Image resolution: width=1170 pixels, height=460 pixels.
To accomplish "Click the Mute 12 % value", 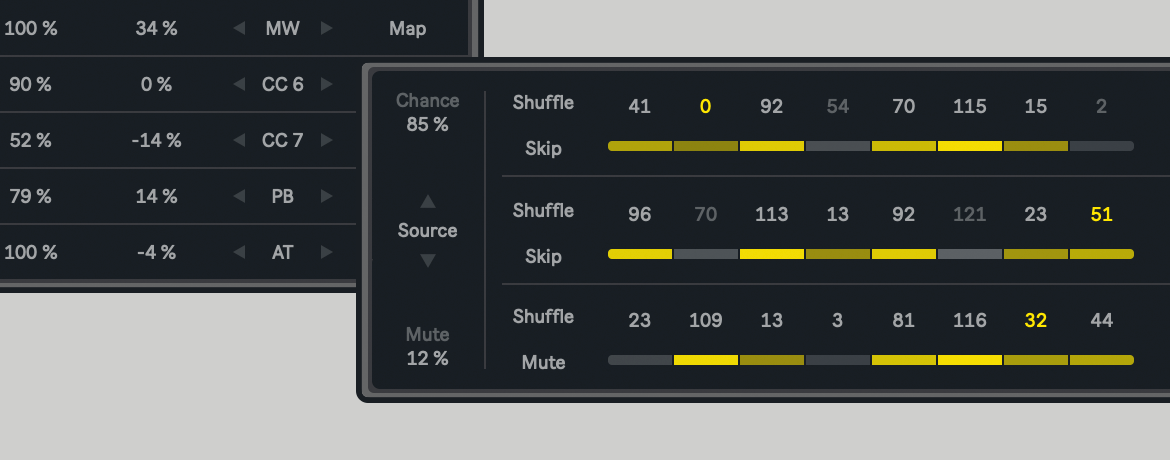I will 427,358.
